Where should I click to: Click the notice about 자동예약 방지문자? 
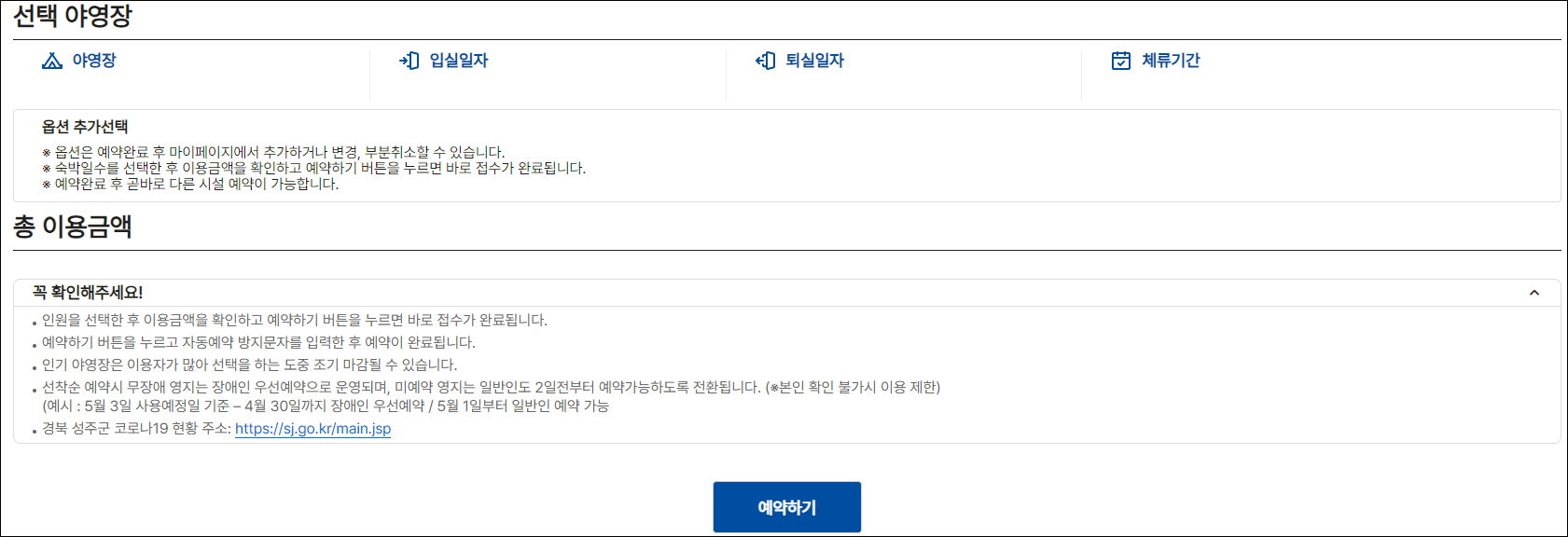click(x=258, y=342)
